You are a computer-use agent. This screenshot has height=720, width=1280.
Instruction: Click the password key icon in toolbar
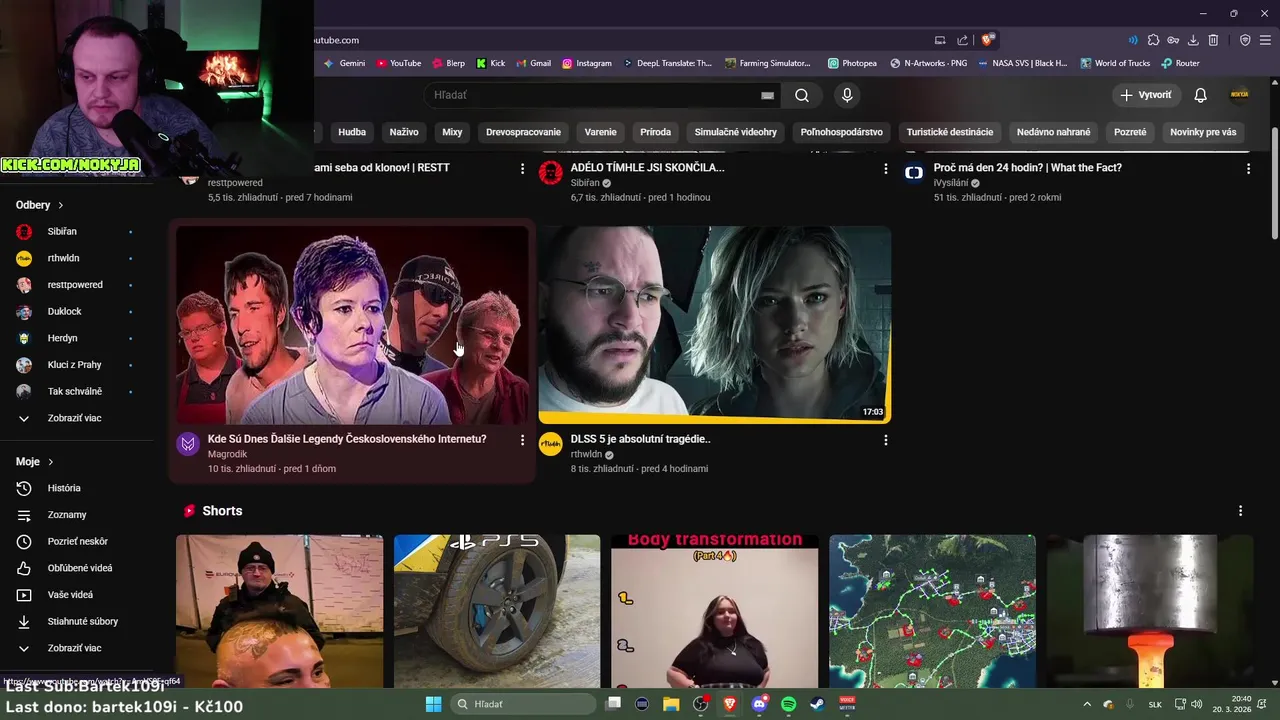click(1173, 40)
